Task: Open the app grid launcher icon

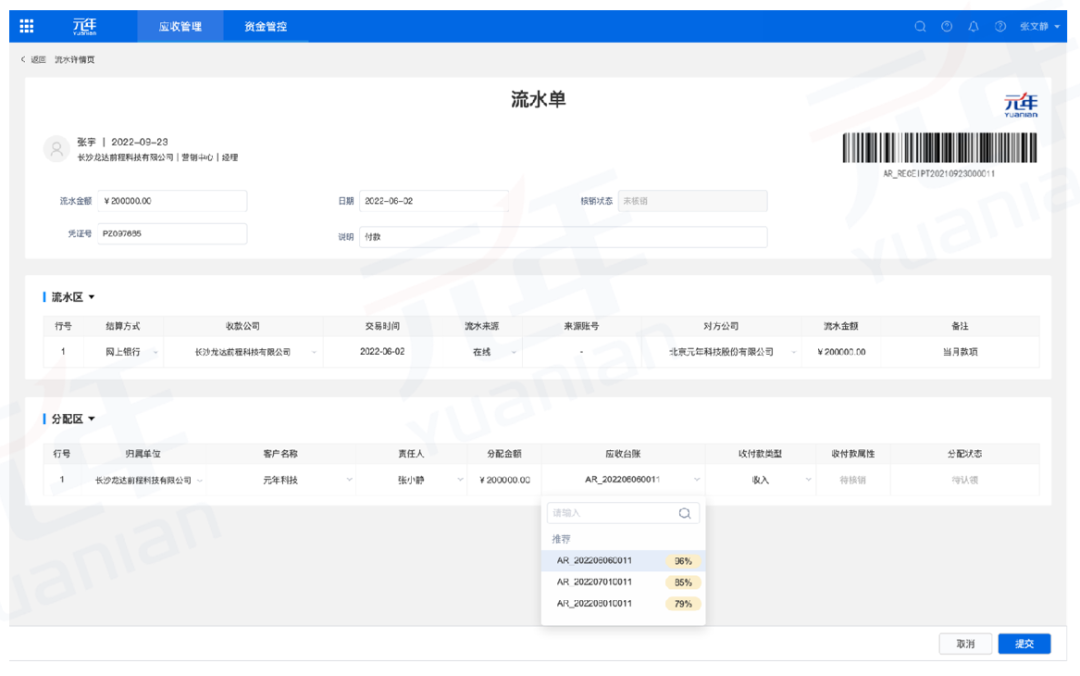Action: 26,26
